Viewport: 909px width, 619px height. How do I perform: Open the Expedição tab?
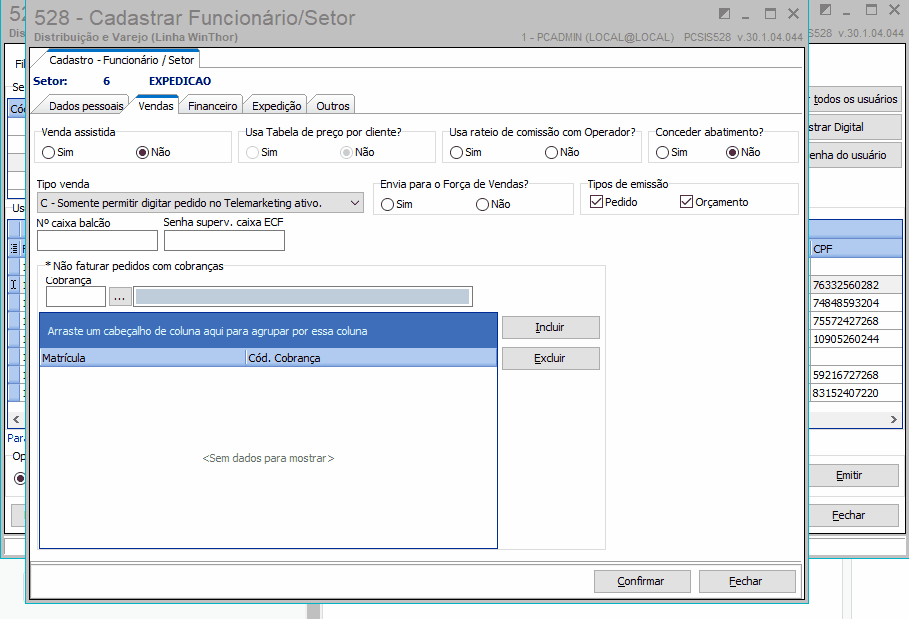coord(277,105)
